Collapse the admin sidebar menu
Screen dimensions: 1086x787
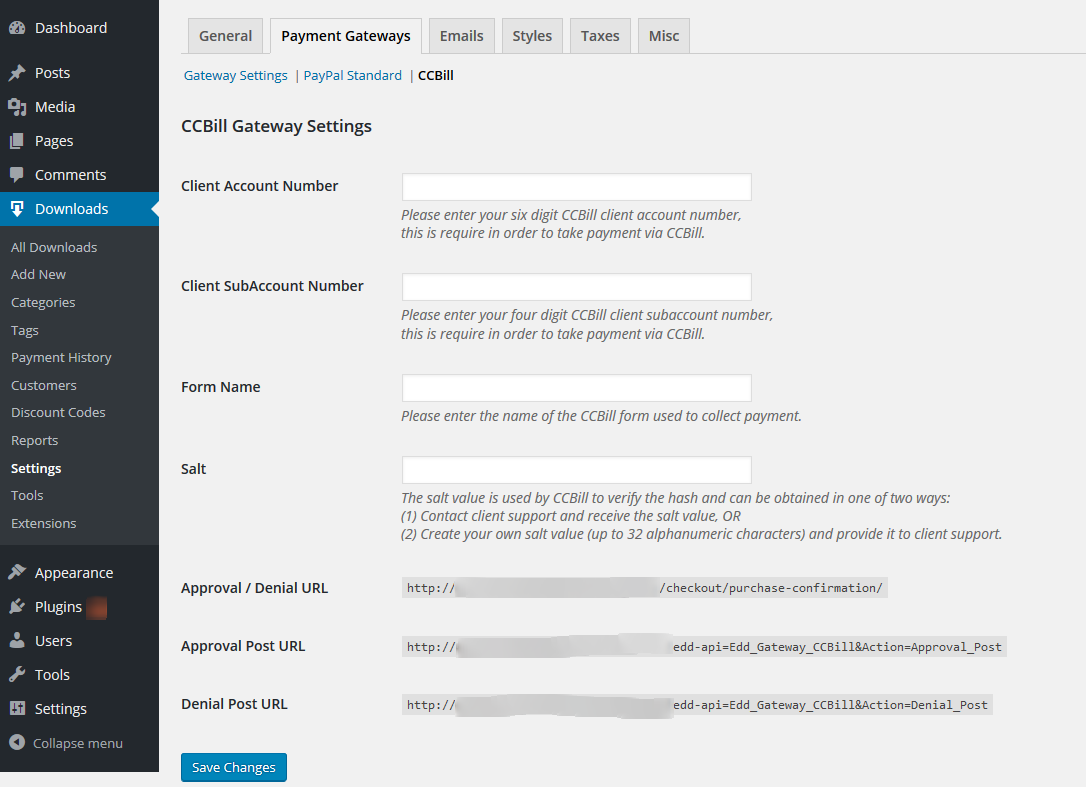tap(66, 743)
